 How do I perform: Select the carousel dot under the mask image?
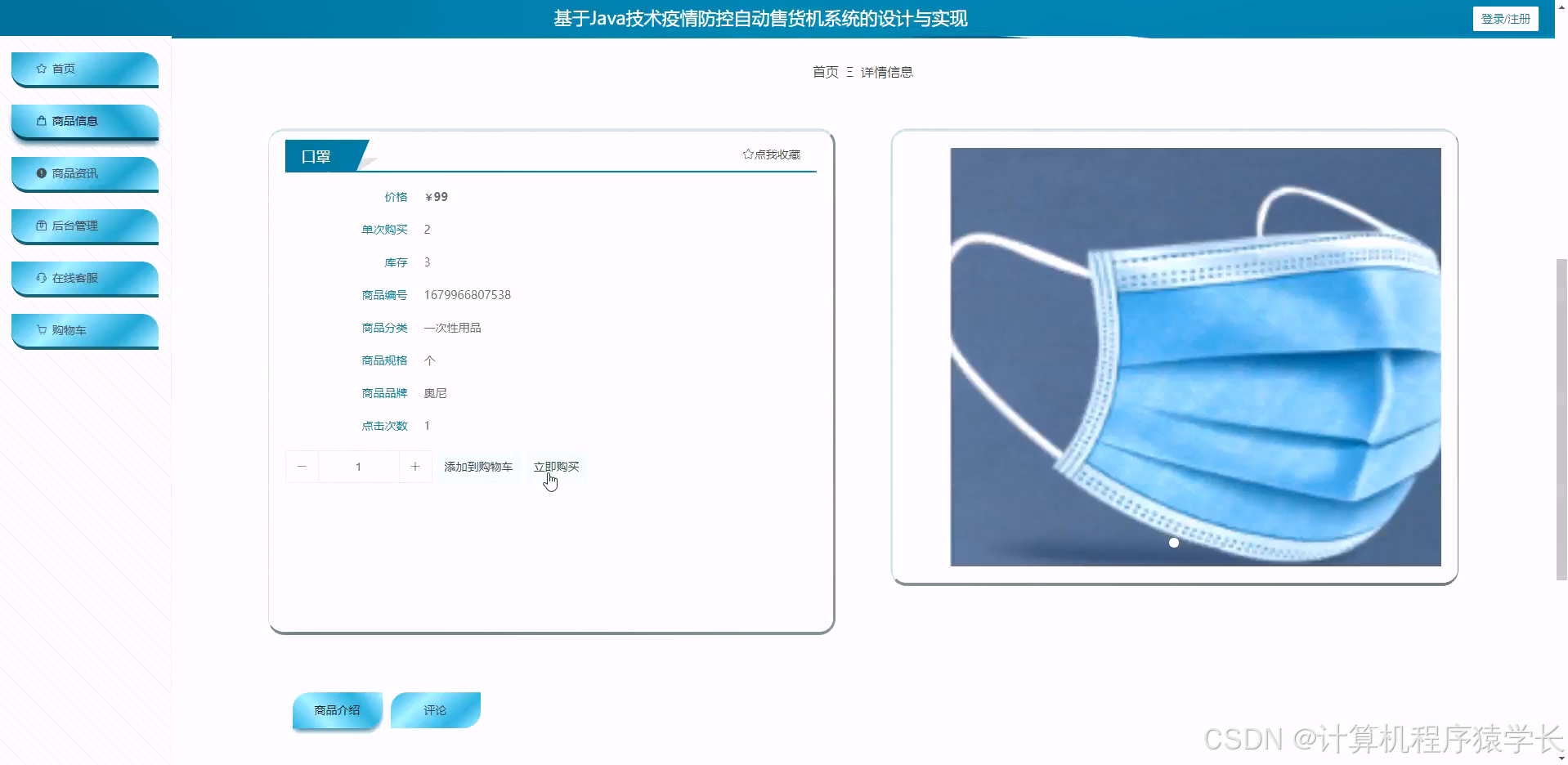click(x=1173, y=542)
